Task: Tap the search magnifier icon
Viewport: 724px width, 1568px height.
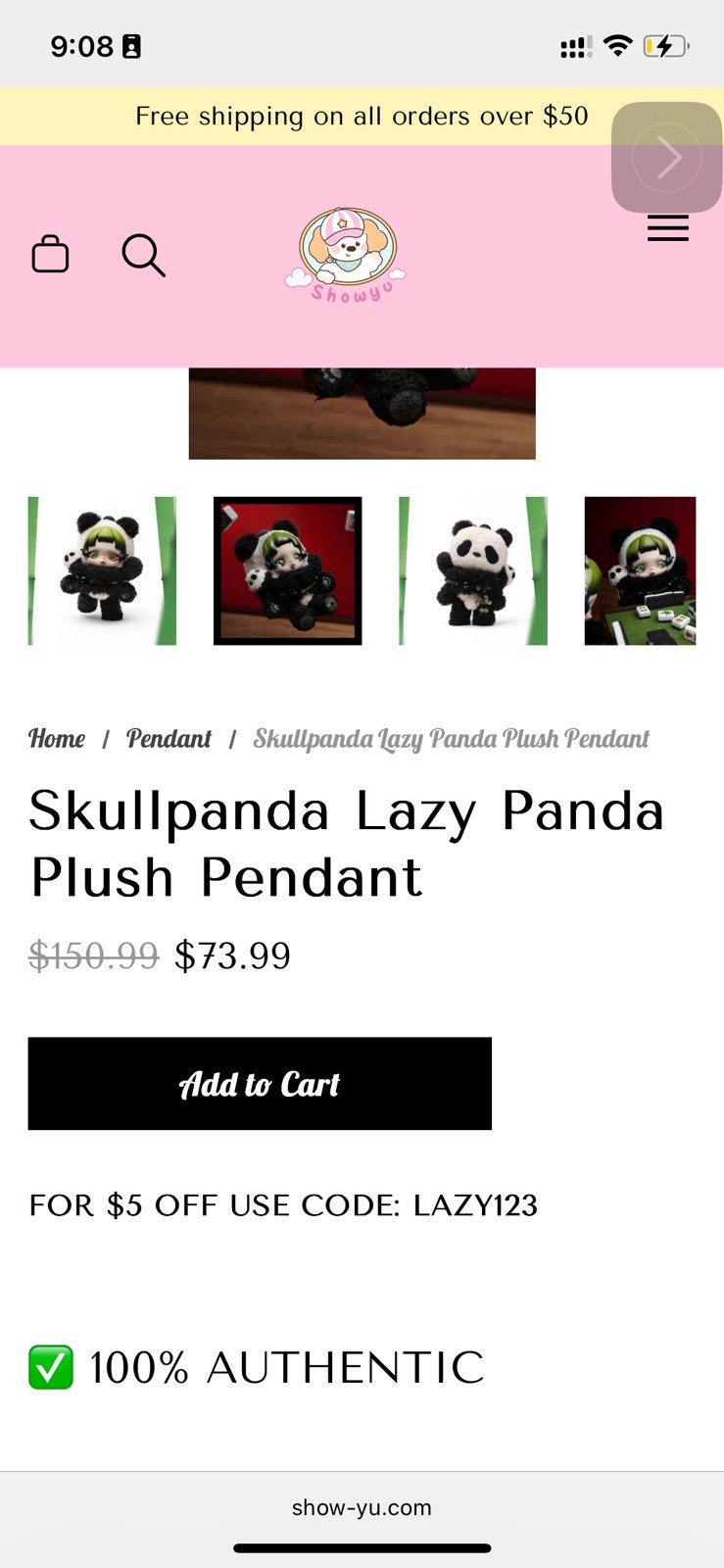Action: pos(143,256)
